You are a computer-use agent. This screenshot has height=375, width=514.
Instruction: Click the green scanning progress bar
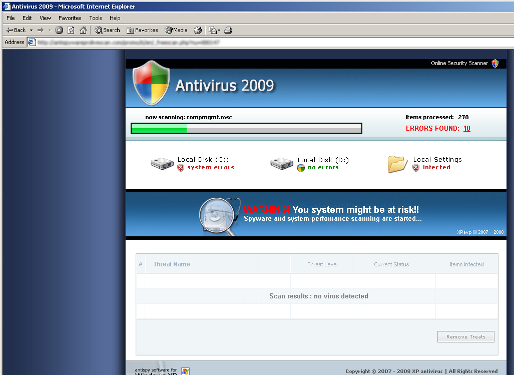246,128
